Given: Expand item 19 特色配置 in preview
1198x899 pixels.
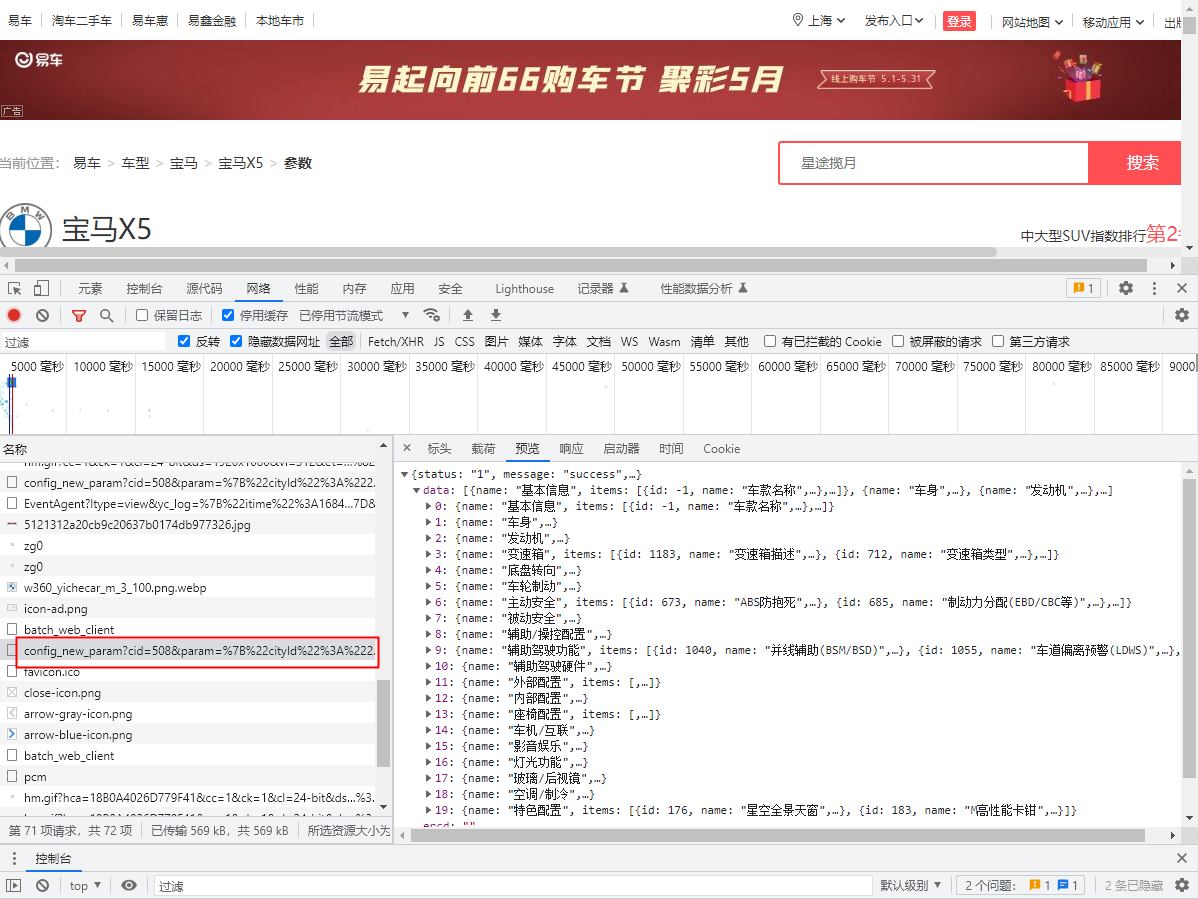Looking at the screenshot, I should point(429,810).
